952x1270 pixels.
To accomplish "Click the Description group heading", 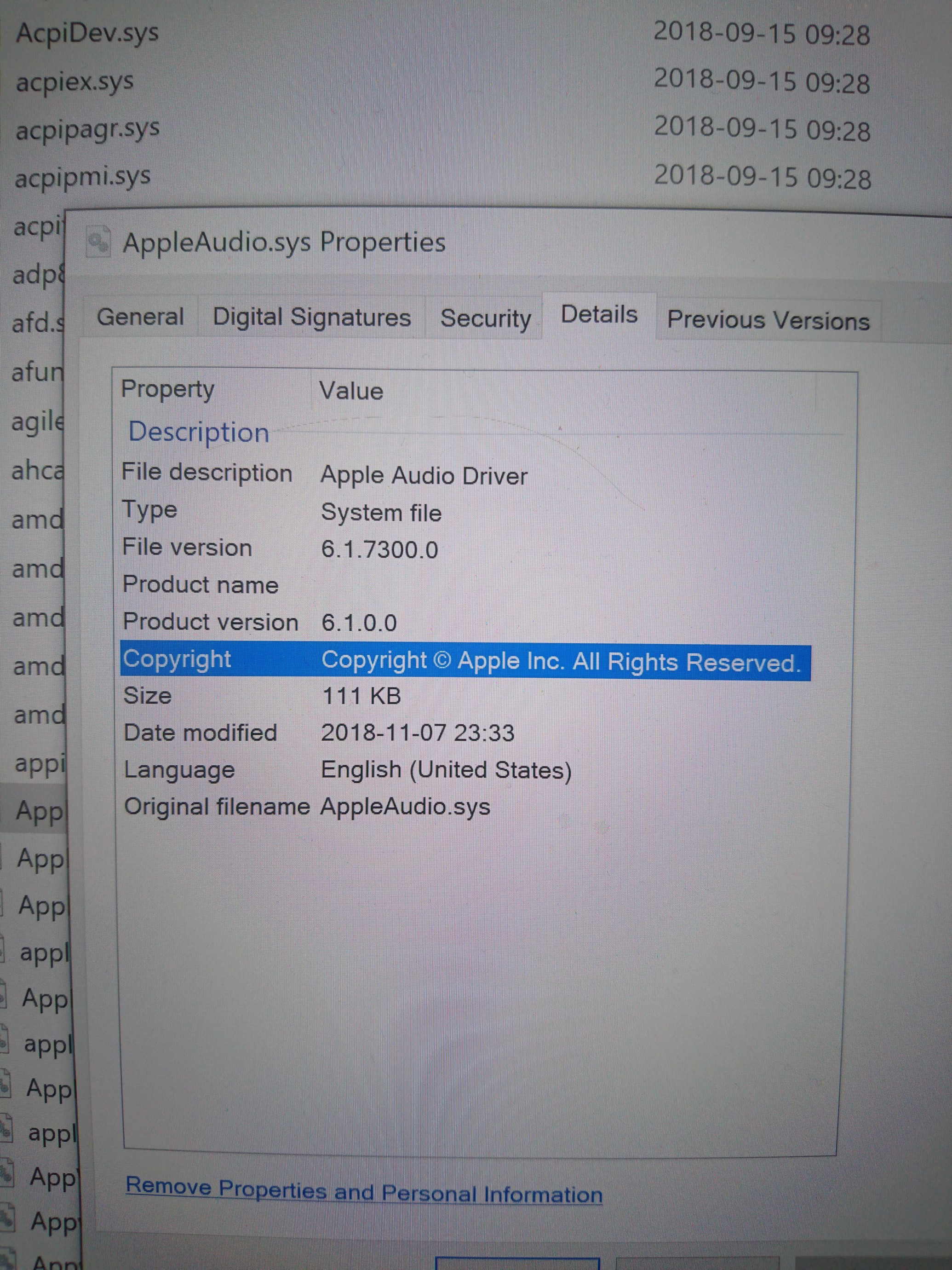I will [x=199, y=433].
